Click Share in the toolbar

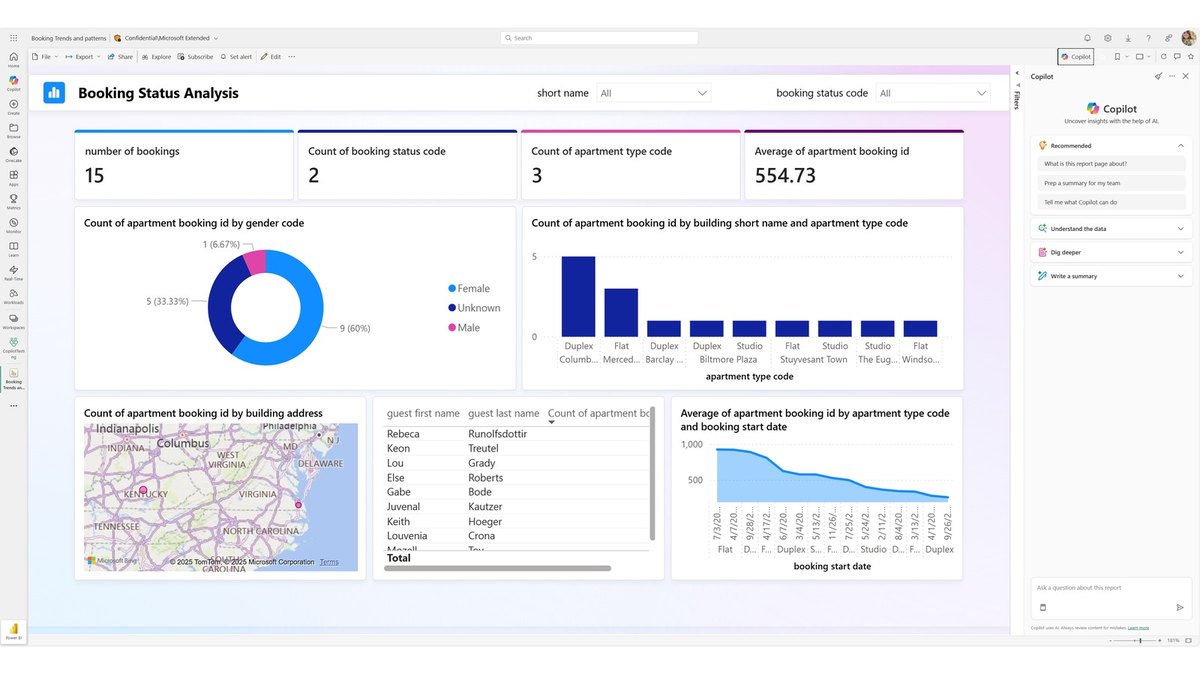120,57
